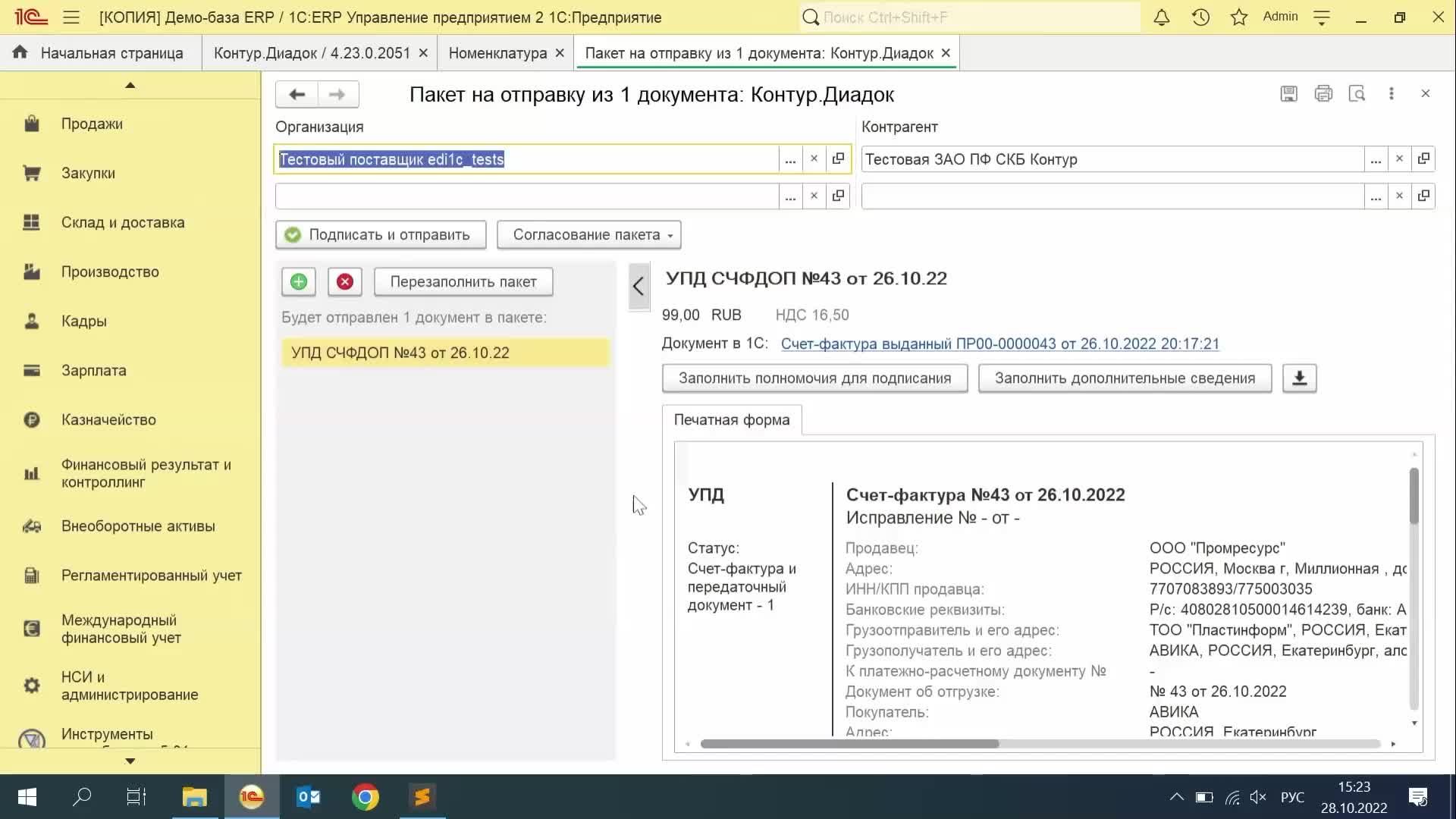The height and width of the screenshot is (819, 1456).
Task: Click the empty field below Организация
Action: point(527,196)
